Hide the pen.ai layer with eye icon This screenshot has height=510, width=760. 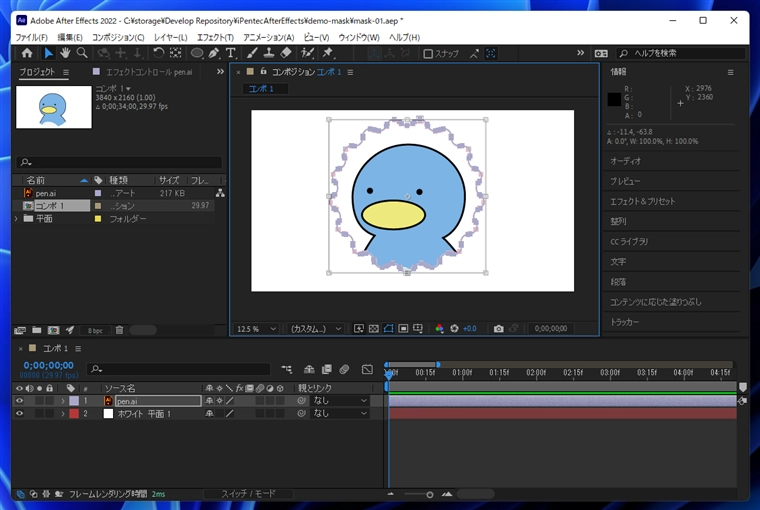(19, 401)
